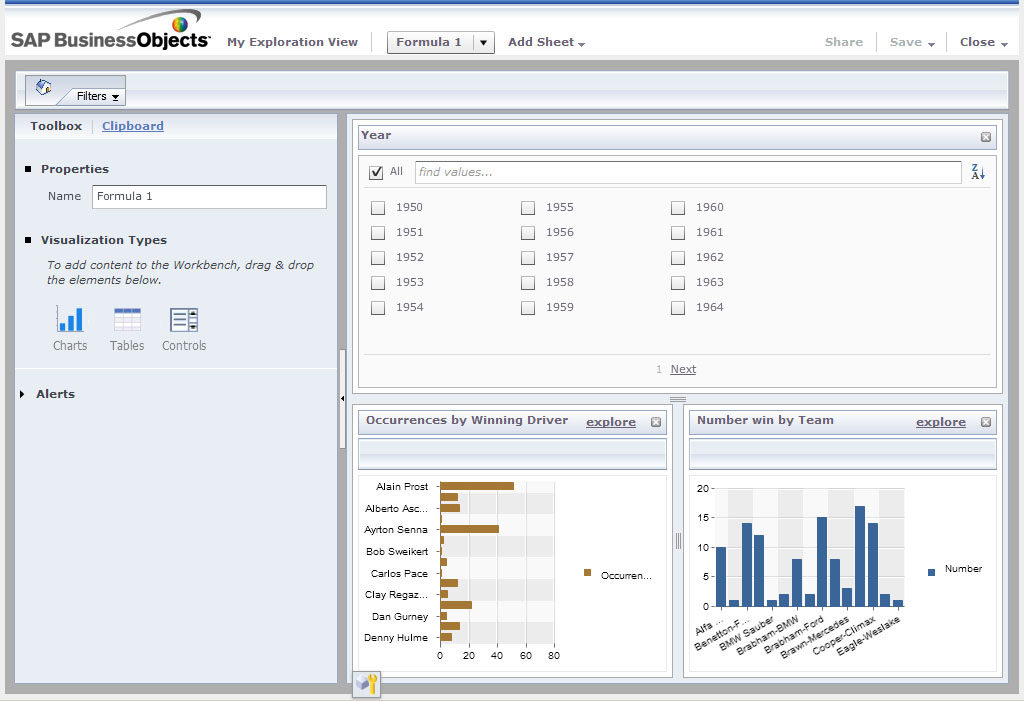This screenshot has width=1024, height=701.
Task: Open the Filters dropdown
Action: coord(98,97)
